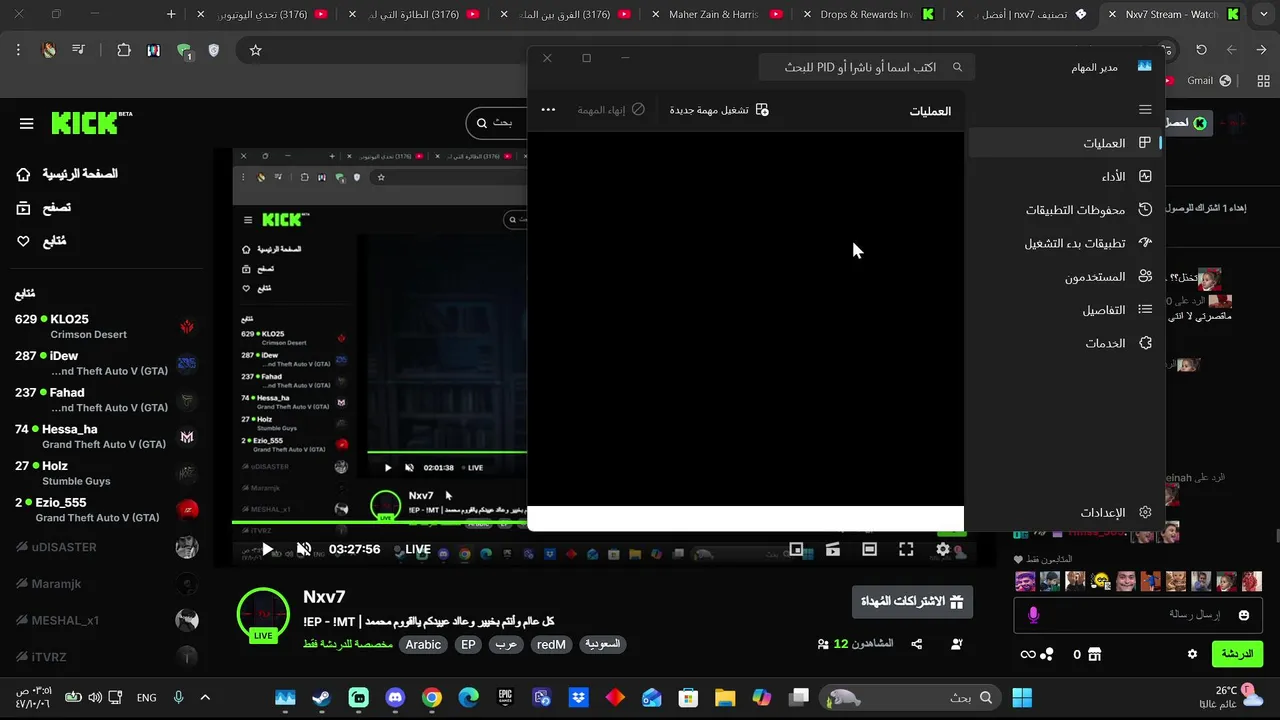Unmute the stream with speaker icon
The height and width of the screenshot is (720, 1280).
[x=304, y=549]
